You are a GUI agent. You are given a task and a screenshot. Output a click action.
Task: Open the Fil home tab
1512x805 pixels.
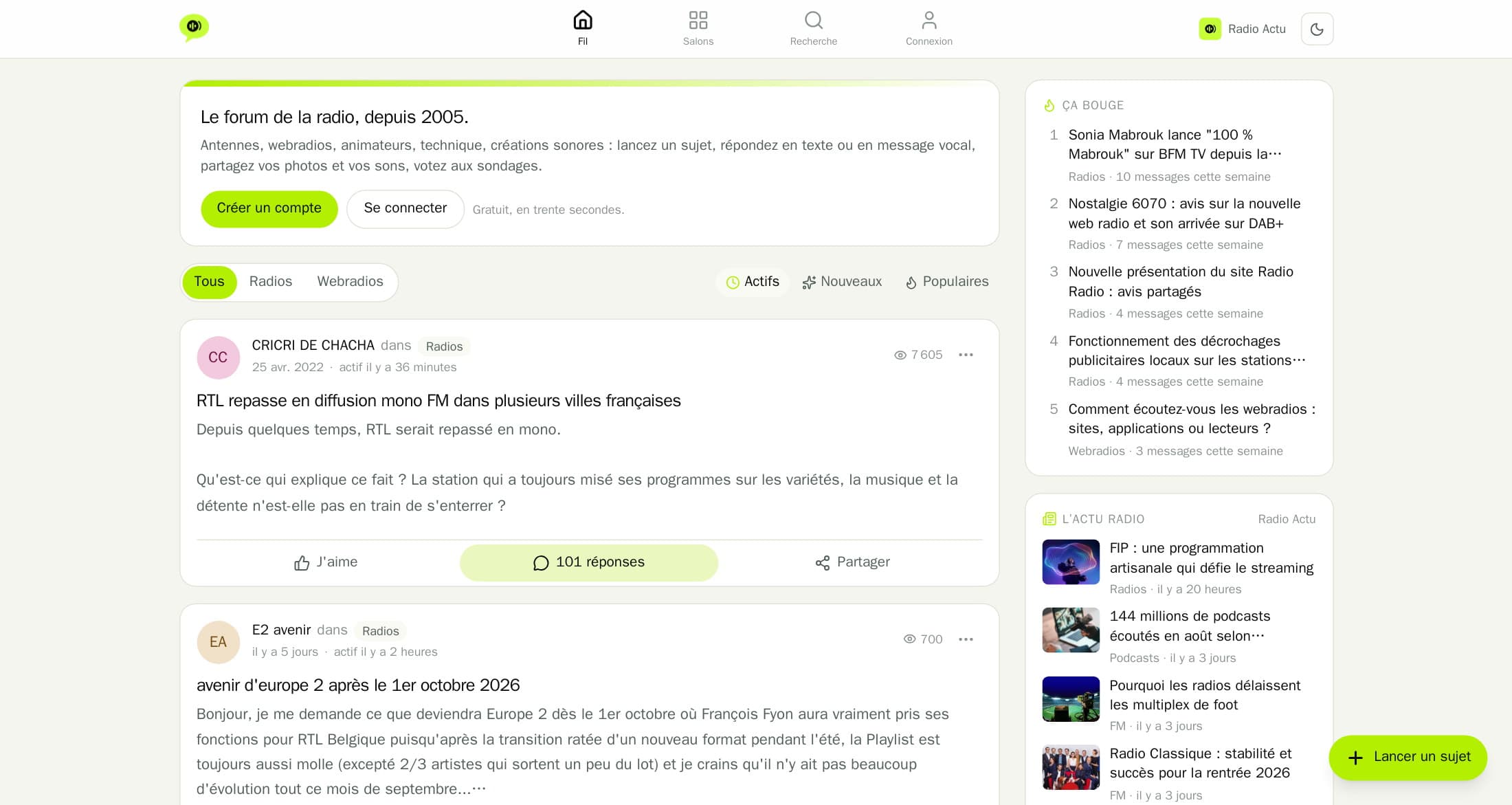point(583,29)
